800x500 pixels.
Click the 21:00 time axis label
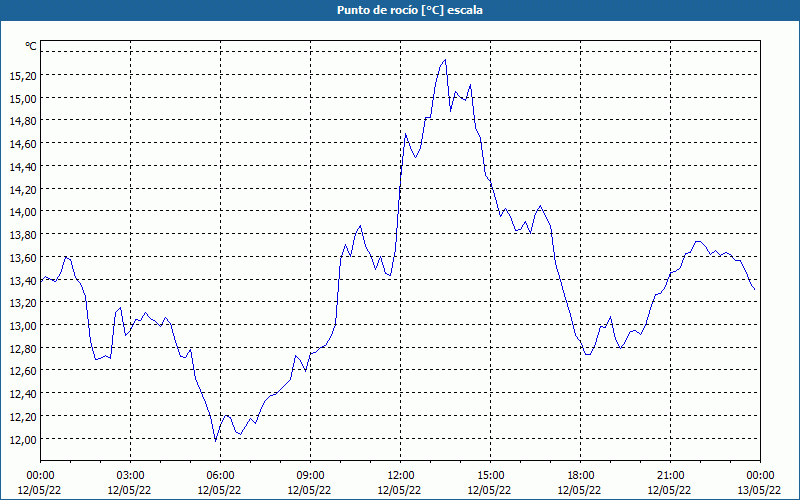pos(670,476)
